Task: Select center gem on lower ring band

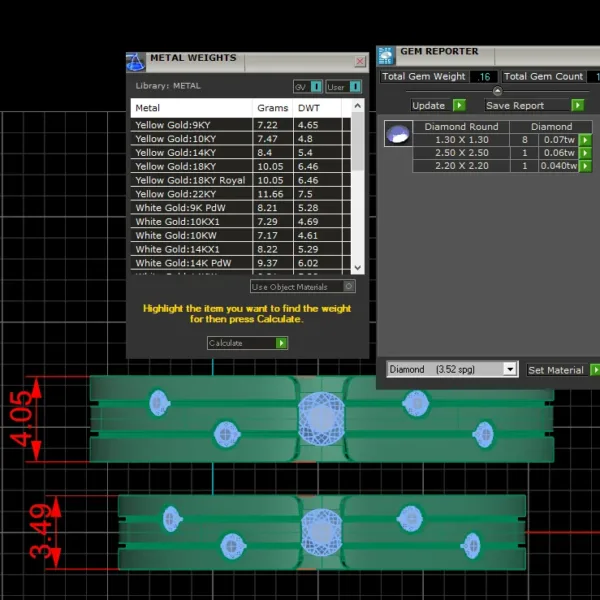Action: pyautogui.click(x=321, y=532)
